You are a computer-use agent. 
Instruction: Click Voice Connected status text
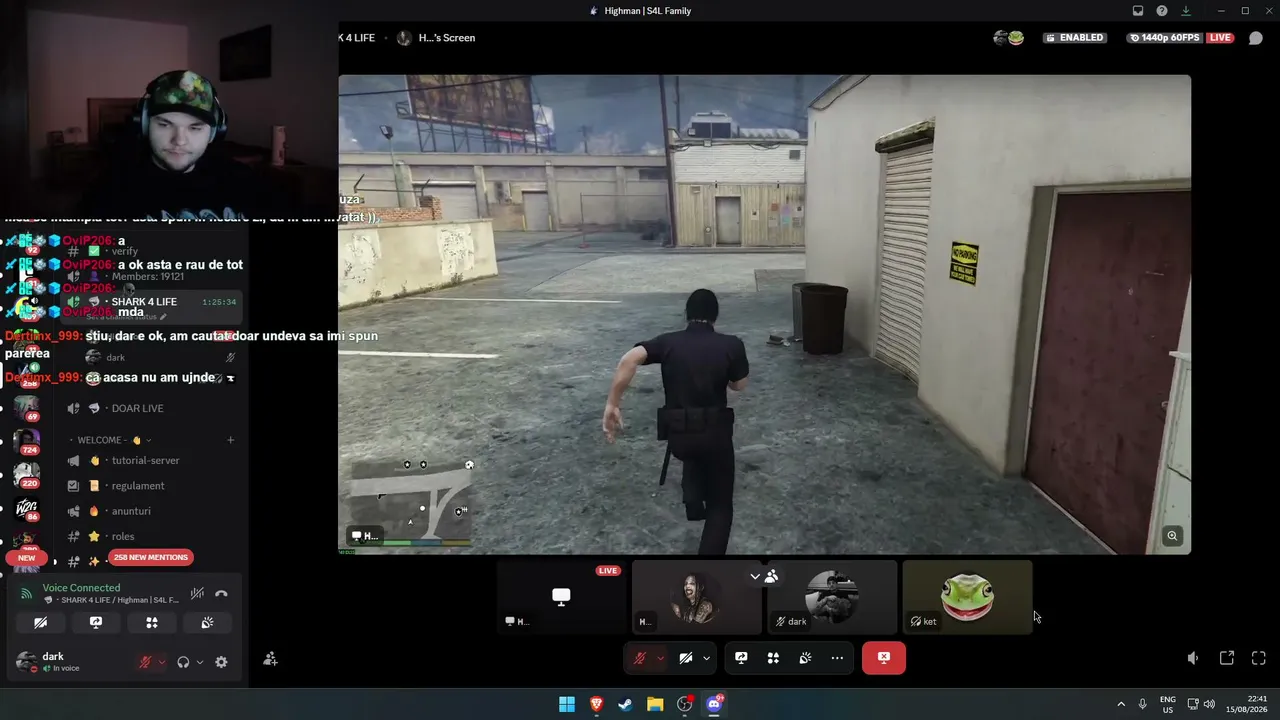[81, 588]
